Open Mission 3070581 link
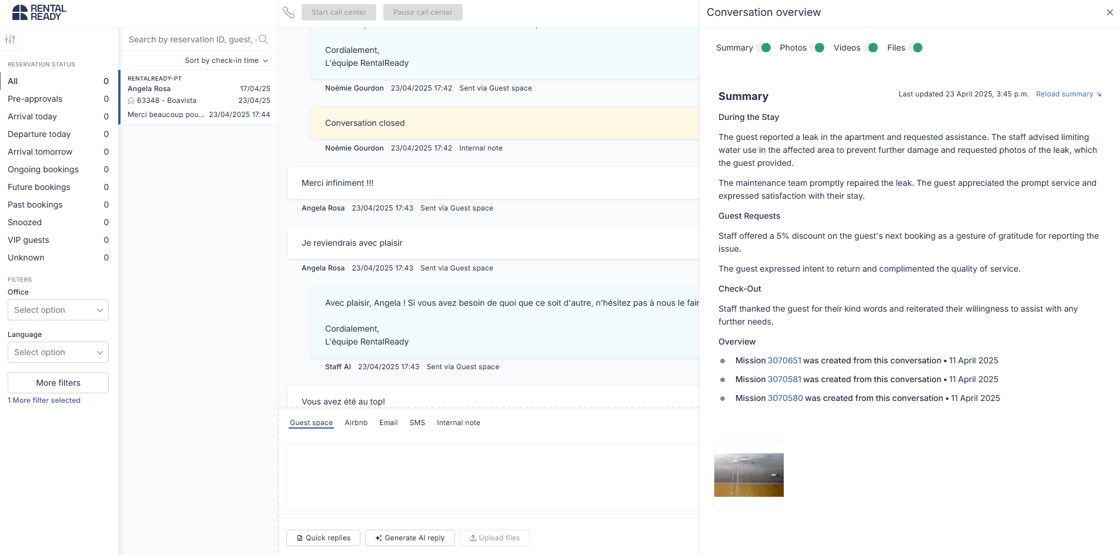Image resolution: width=1120 pixels, height=555 pixels. [x=784, y=379]
